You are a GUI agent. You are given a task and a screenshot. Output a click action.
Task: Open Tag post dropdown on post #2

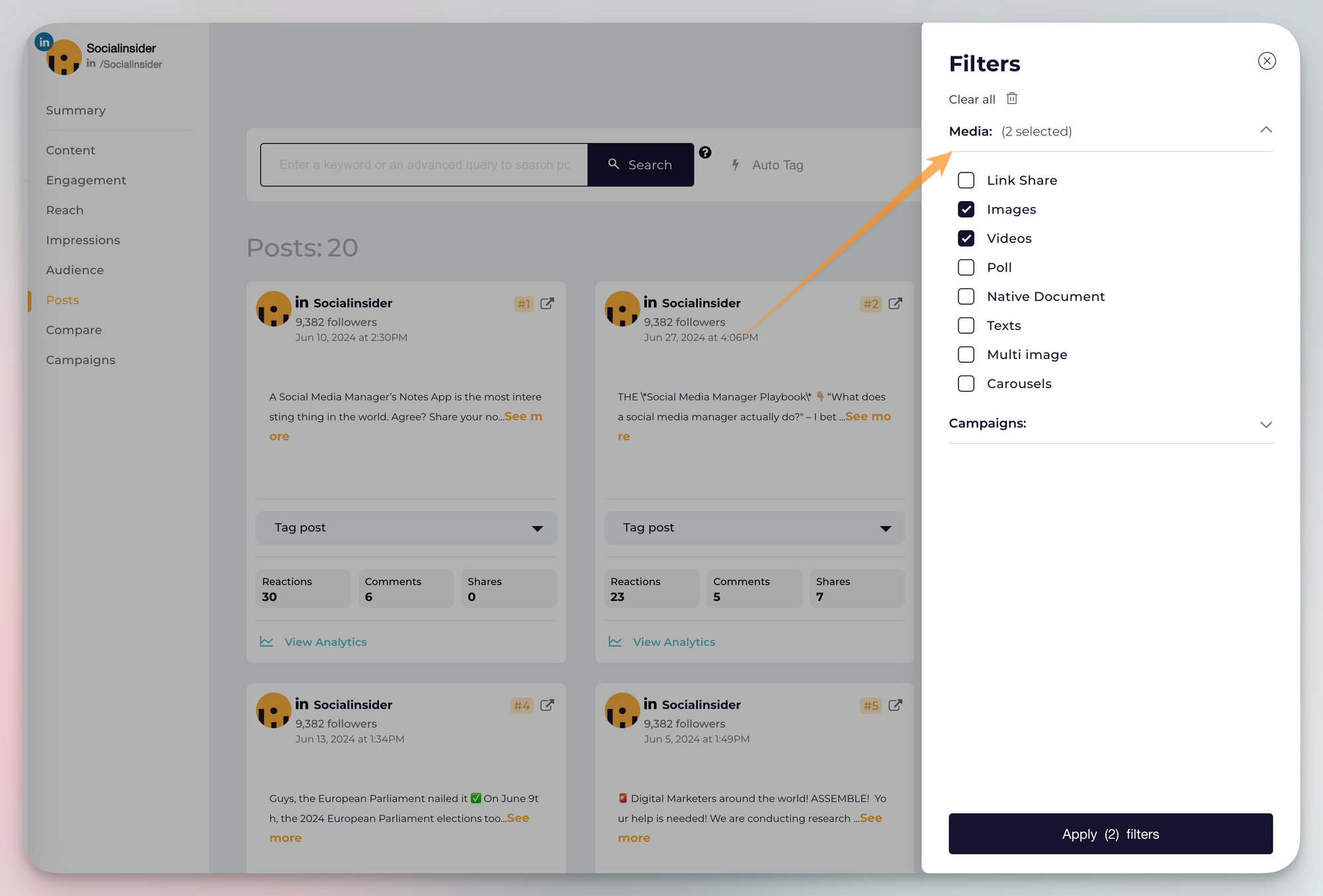point(754,528)
